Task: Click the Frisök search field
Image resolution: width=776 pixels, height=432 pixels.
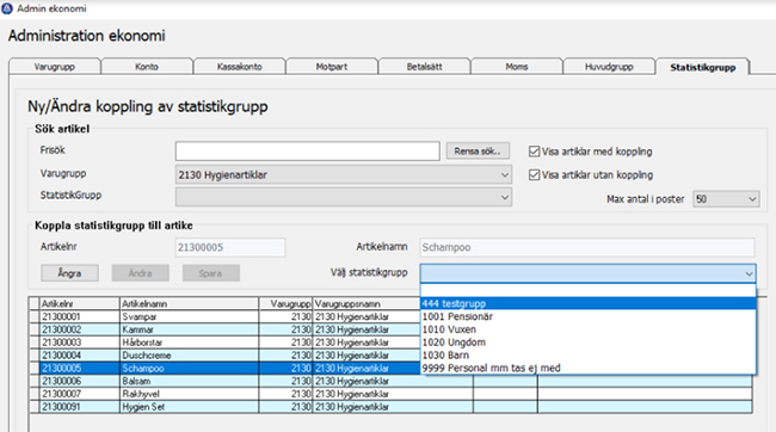Action: (x=307, y=151)
